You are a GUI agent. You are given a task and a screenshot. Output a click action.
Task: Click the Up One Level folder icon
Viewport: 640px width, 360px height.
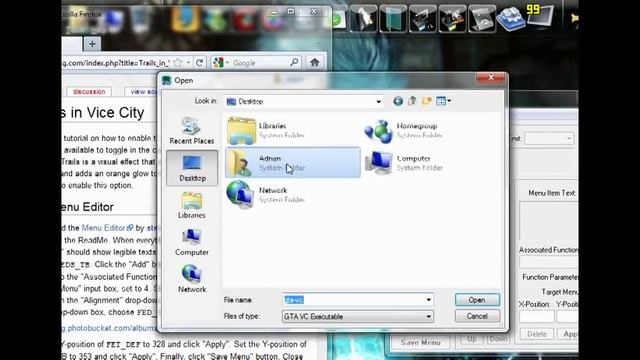pos(412,101)
